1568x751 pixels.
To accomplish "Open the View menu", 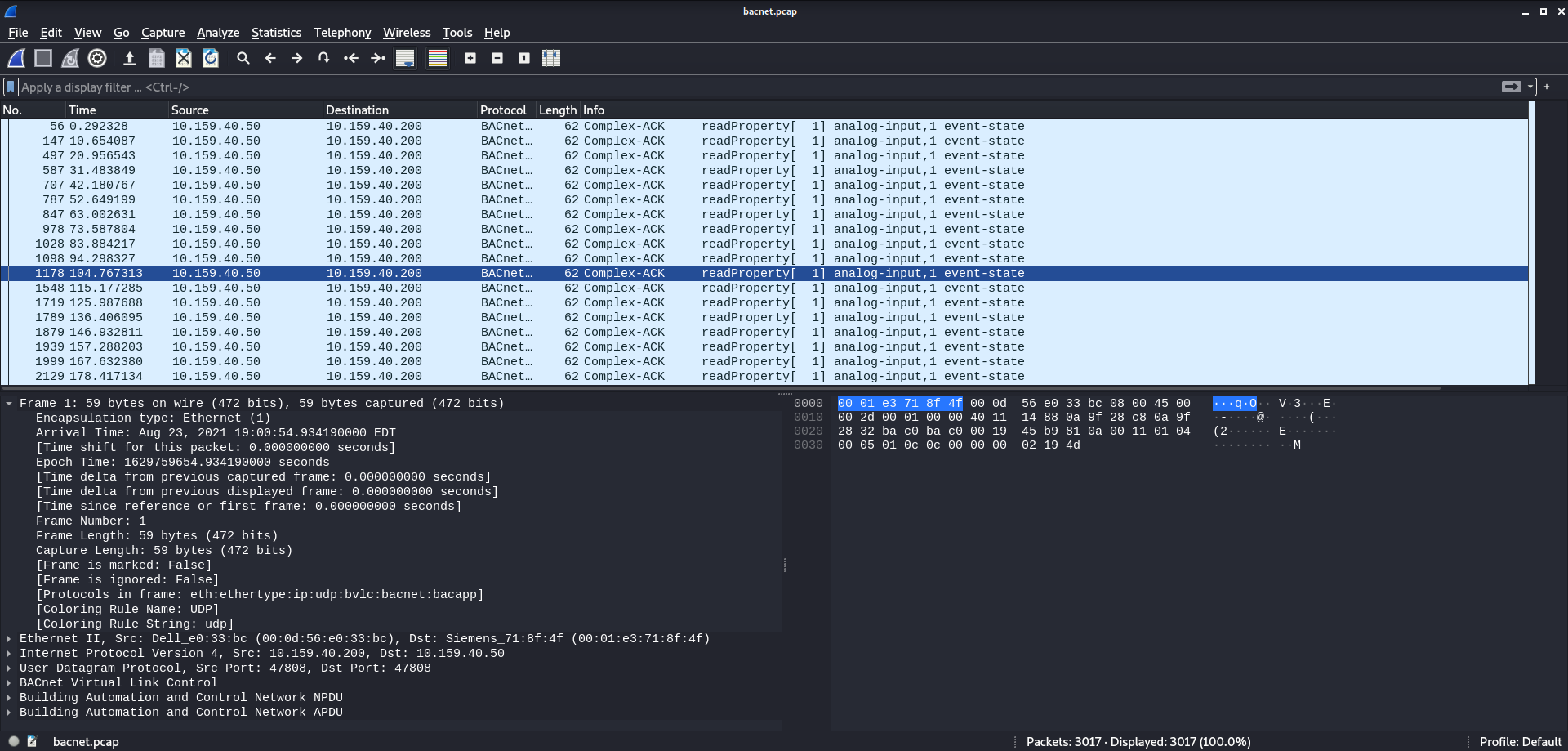I will pyautogui.click(x=87, y=33).
